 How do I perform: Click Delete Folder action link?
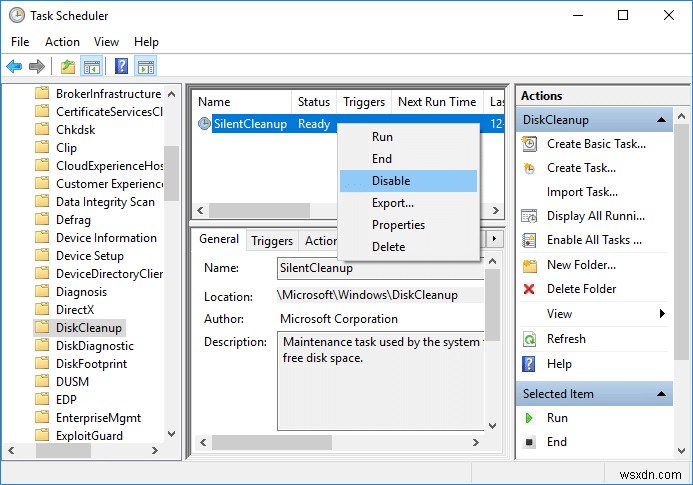[582, 289]
